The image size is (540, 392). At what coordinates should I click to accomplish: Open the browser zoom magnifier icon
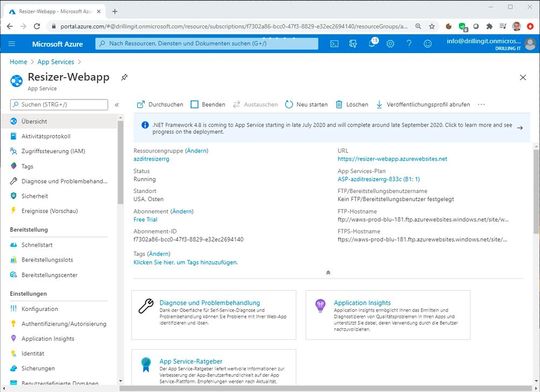(x=418, y=26)
